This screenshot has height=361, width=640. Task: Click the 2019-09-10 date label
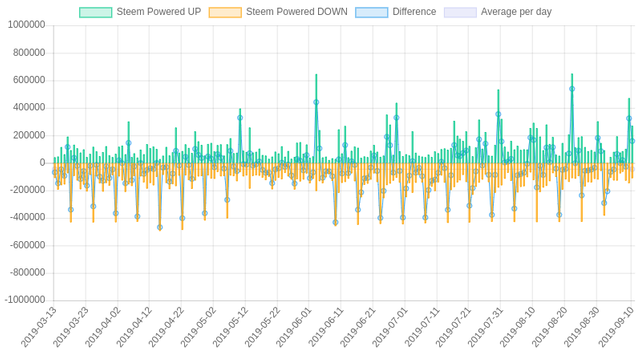tap(616, 327)
